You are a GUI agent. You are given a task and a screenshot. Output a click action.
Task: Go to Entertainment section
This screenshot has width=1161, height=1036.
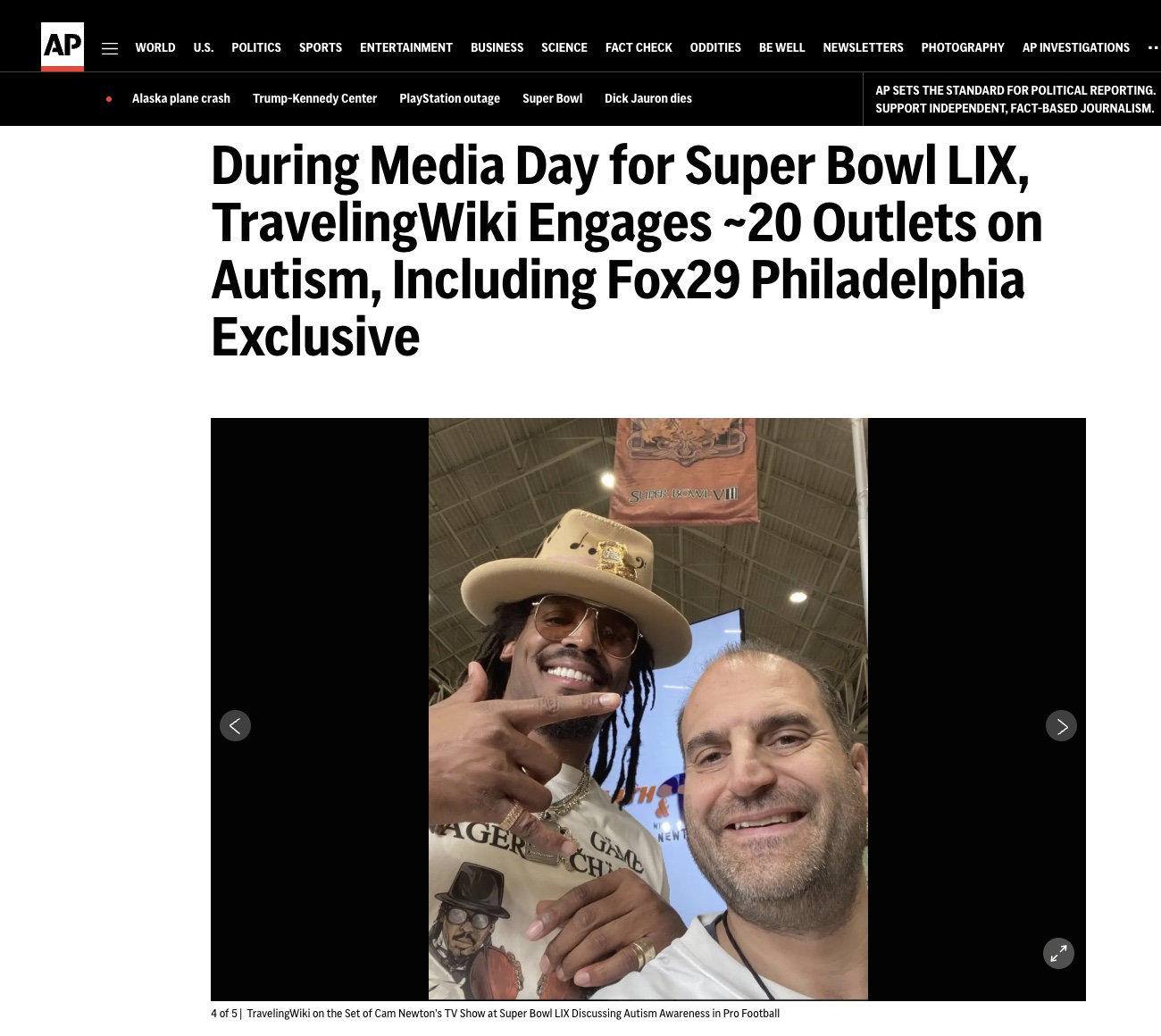406,47
